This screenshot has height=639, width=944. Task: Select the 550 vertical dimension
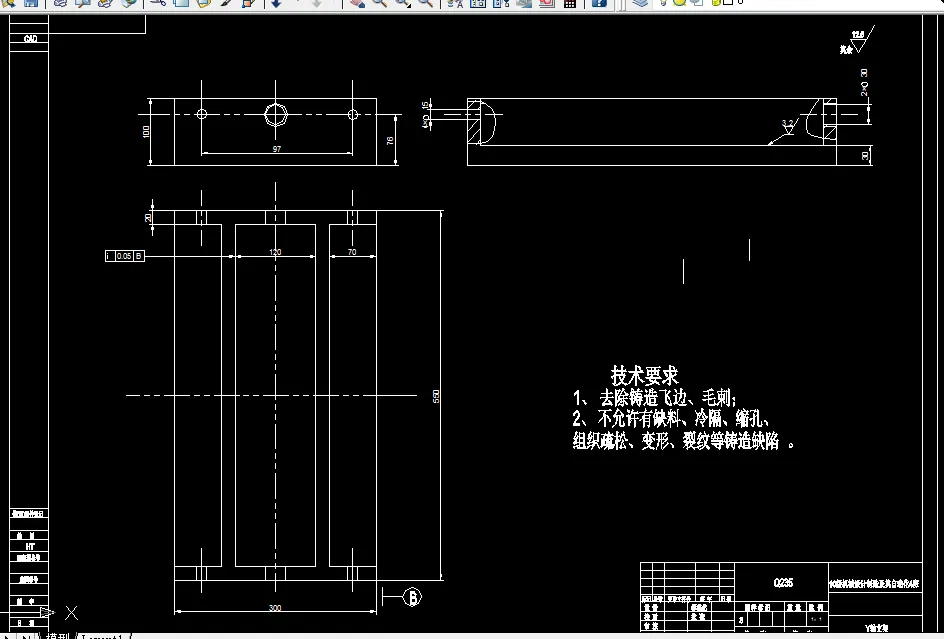point(436,396)
